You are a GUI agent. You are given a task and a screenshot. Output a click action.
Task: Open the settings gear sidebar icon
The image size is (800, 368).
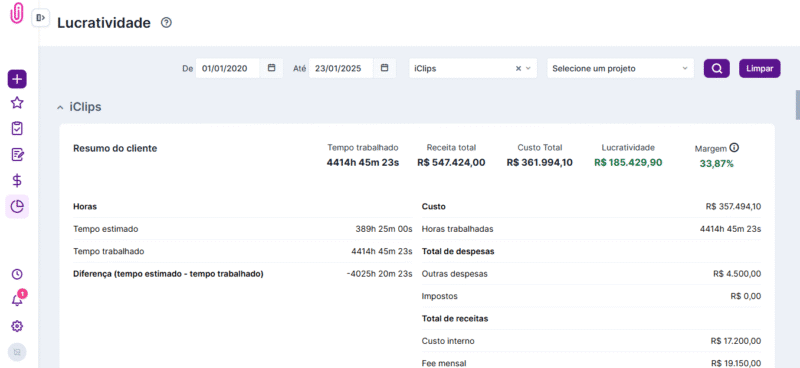pyautogui.click(x=17, y=326)
